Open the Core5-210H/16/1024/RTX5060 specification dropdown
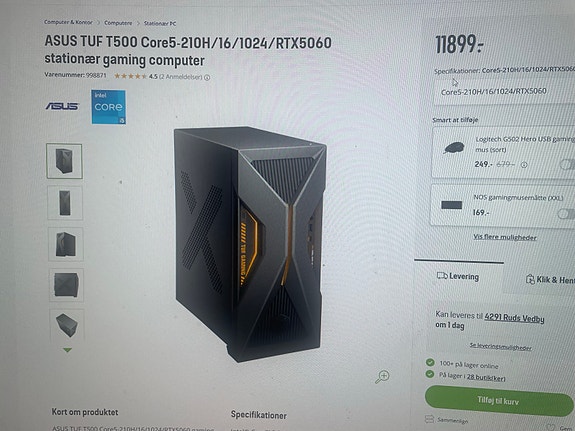Image resolution: width=575 pixels, height=431 pixels. [x=504, y=92]
